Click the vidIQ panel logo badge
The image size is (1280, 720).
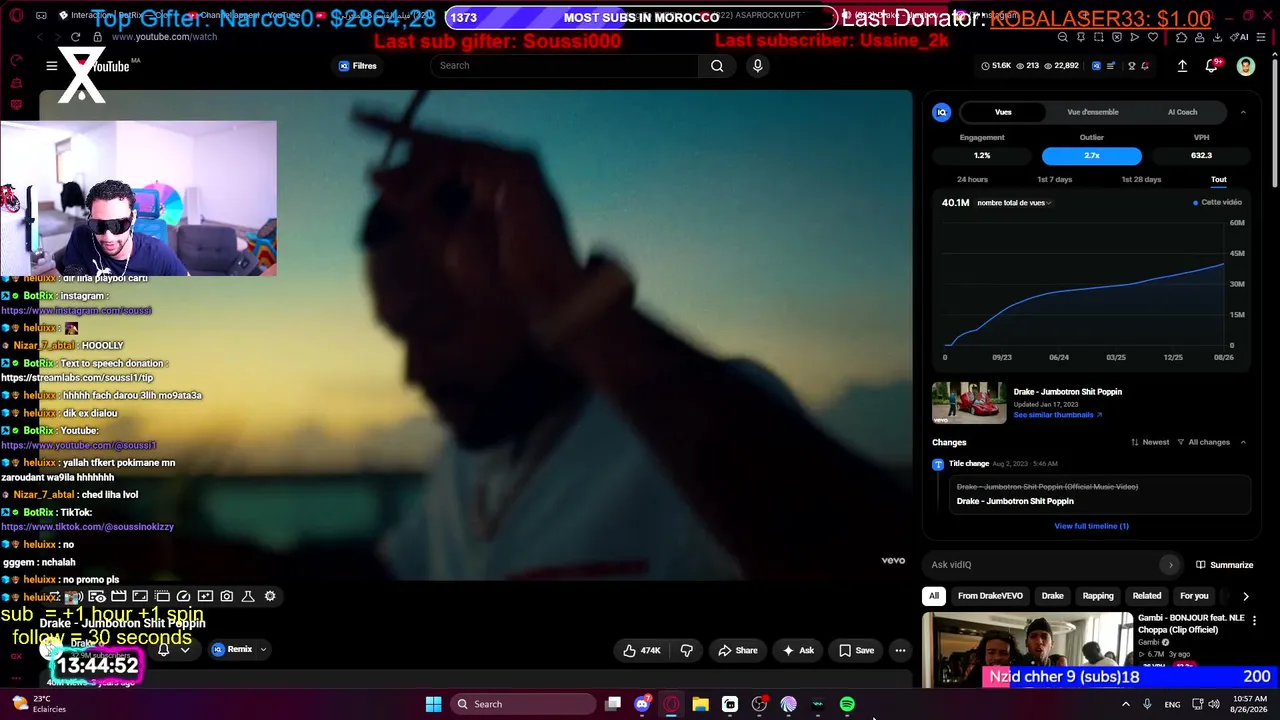(x=941, y=112)
